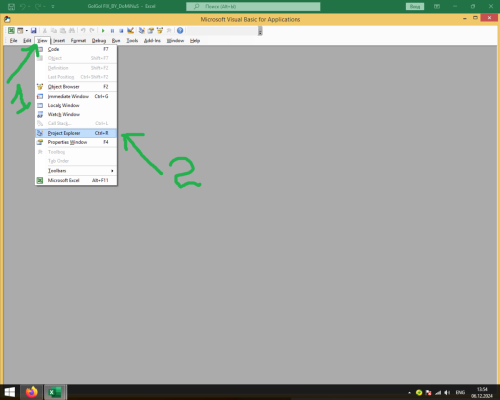Viewport: 500px width, 400px height.
Task: Choose Object Browser in the View menu
Action: 76,87
